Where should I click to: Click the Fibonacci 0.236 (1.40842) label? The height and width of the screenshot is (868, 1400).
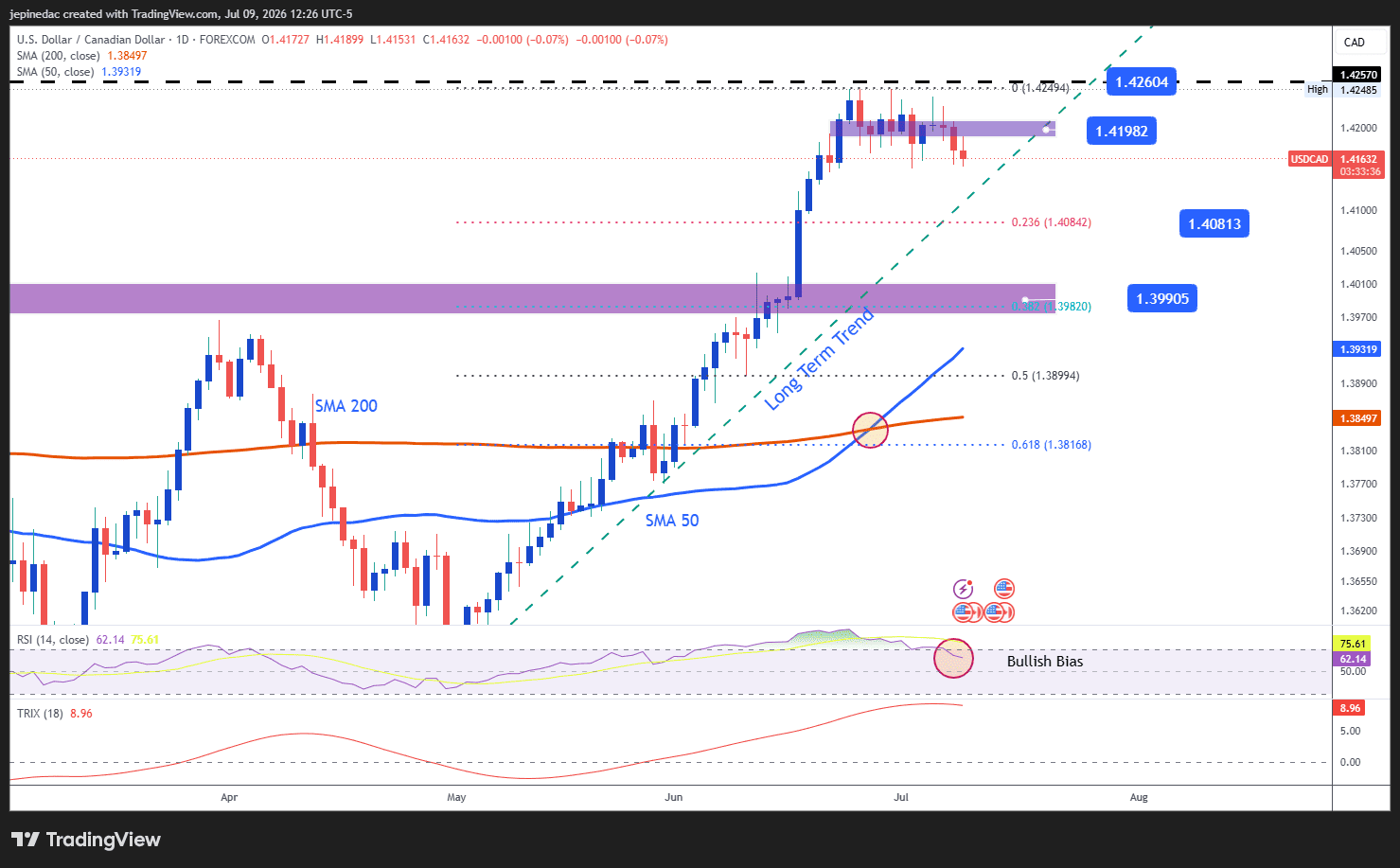click(x=1051, y=222)
